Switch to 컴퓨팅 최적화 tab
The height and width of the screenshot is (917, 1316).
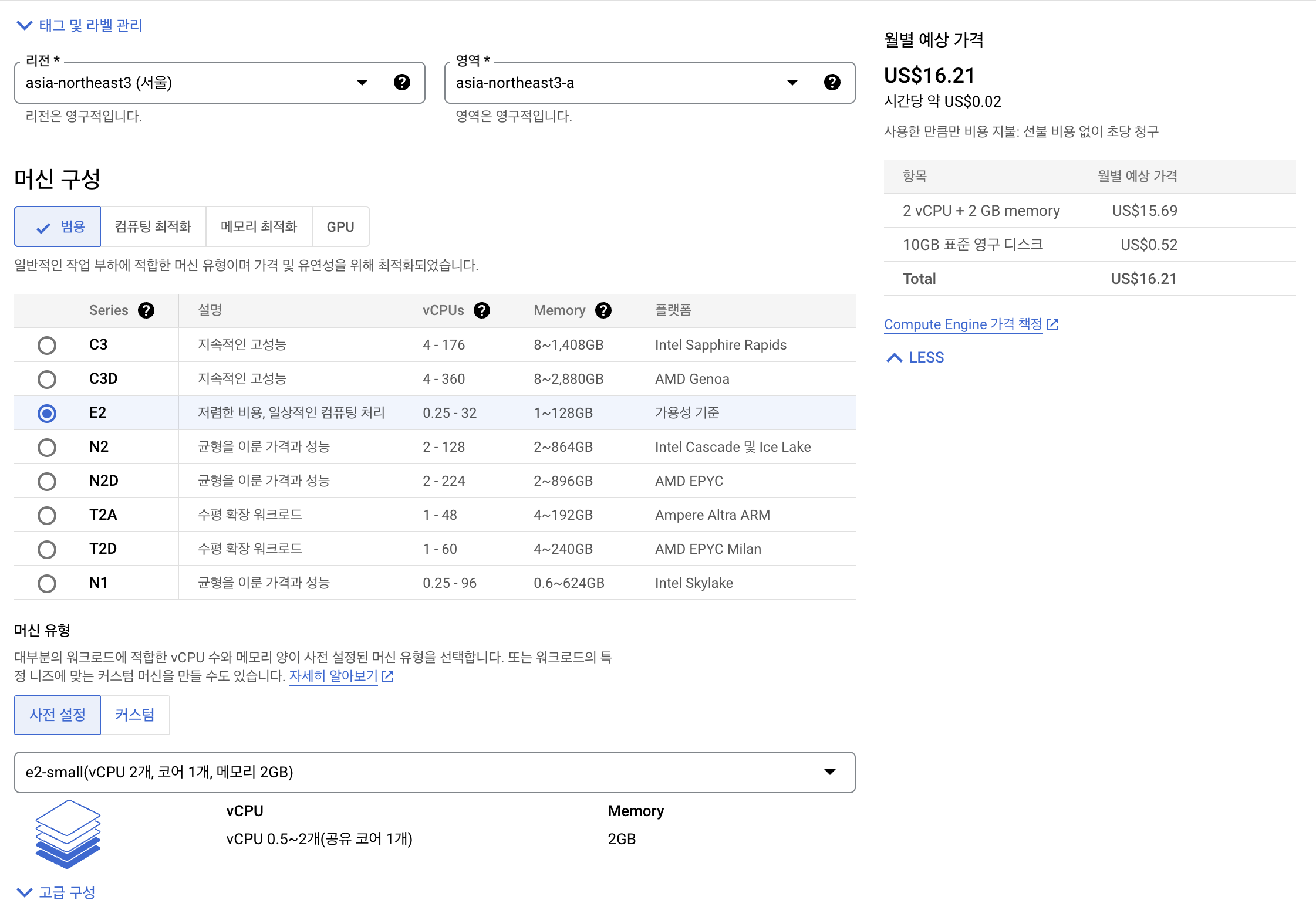tap(153, 226)
